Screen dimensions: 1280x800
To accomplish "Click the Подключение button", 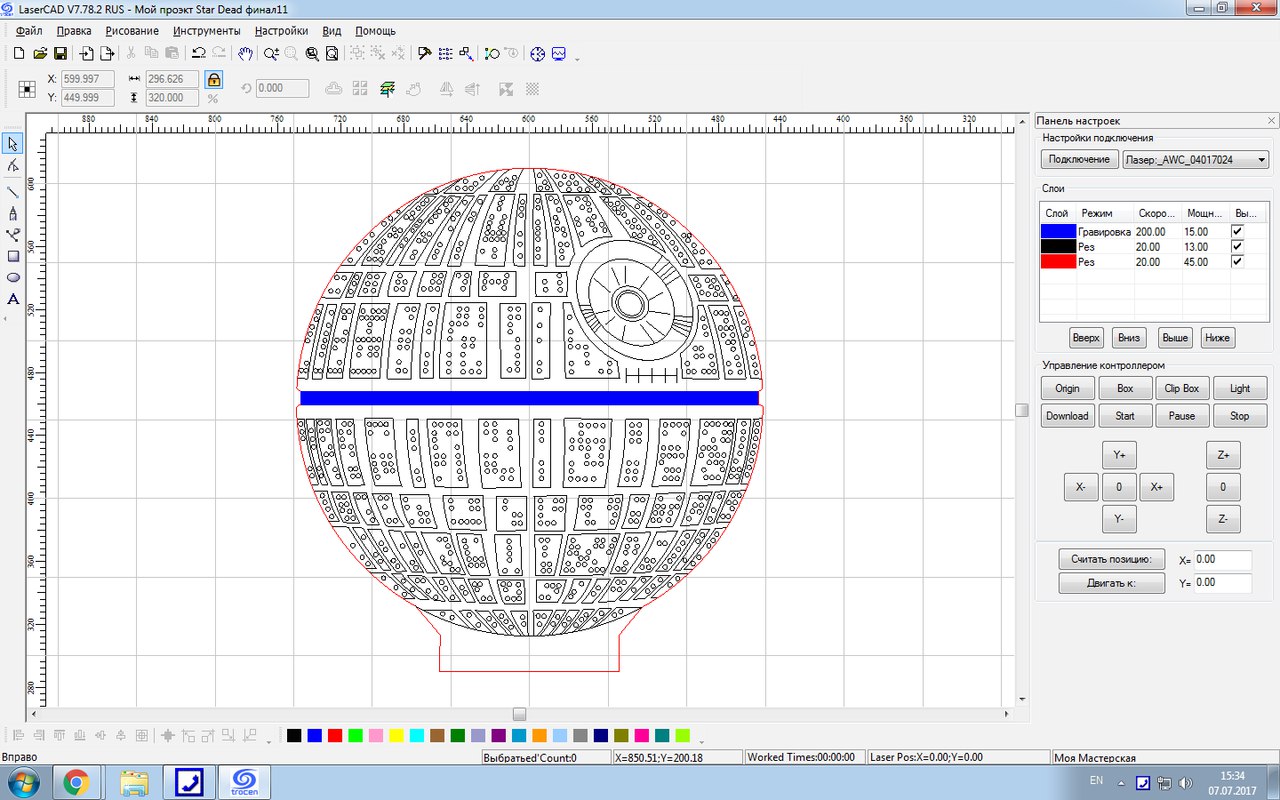I will coord(1078,159).
